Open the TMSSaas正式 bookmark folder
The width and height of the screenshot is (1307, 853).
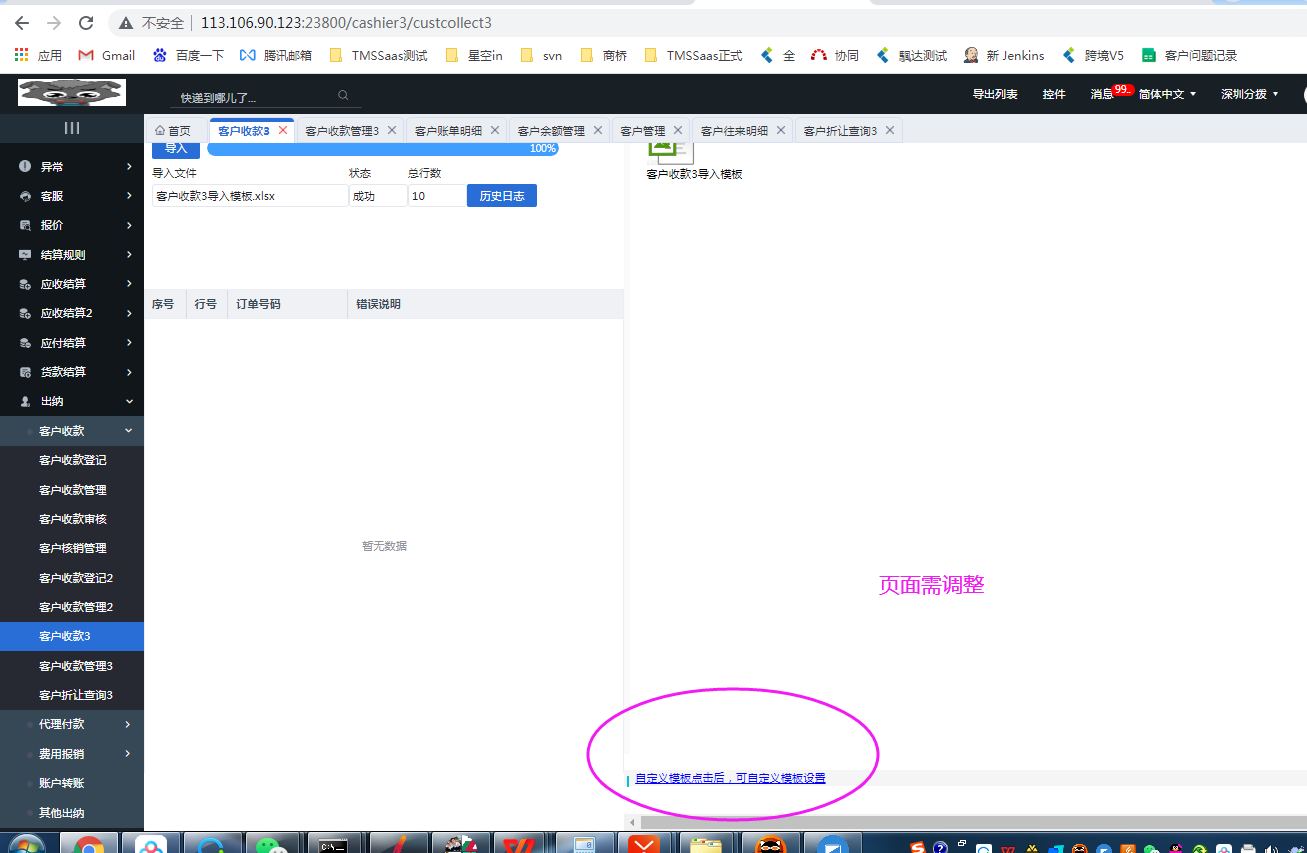pyautogui.click(x=693, y=55)
